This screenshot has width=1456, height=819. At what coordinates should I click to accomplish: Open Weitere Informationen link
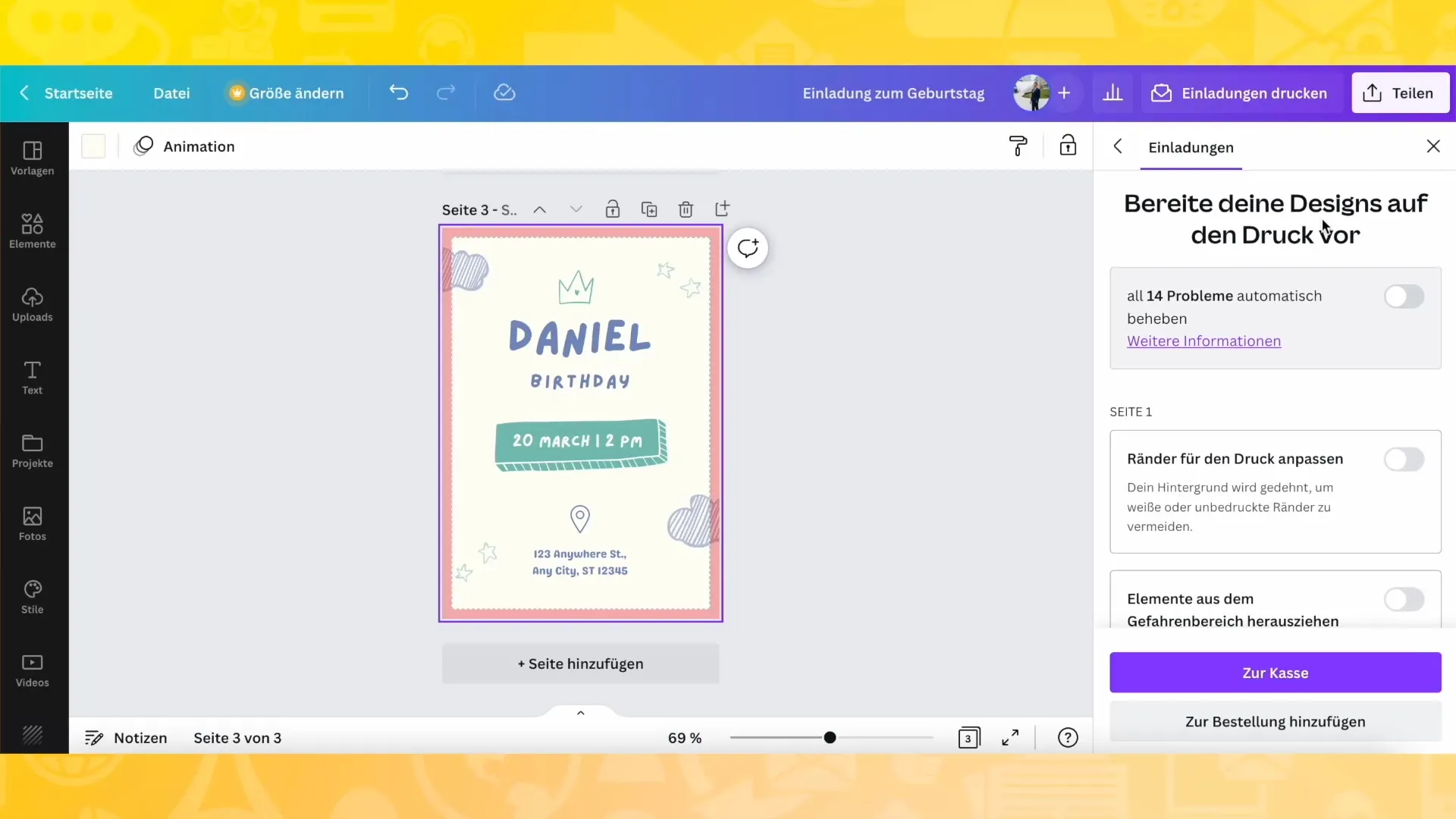[x=1203, y=341]
